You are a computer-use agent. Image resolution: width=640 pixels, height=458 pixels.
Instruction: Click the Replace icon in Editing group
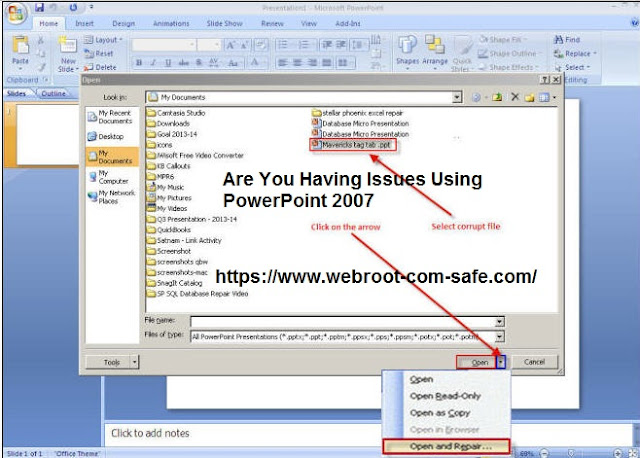point(558,53)
